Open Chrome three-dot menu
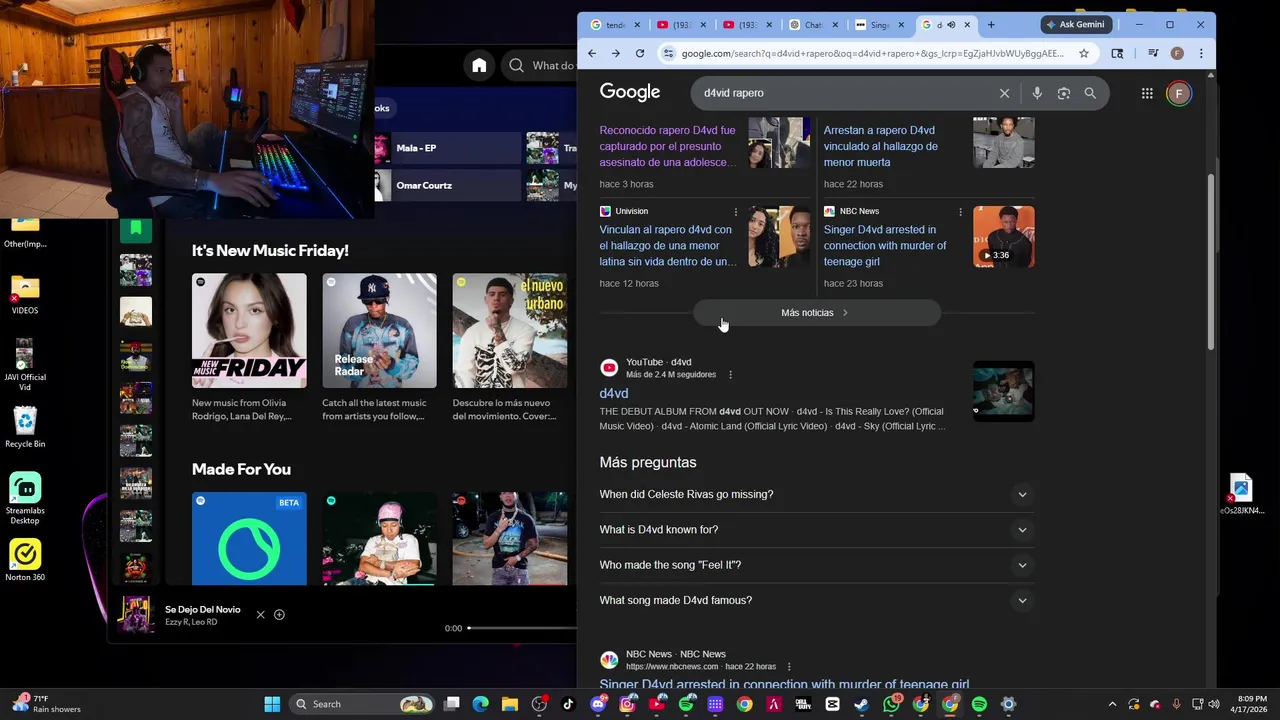 [x=1201, y=53]
